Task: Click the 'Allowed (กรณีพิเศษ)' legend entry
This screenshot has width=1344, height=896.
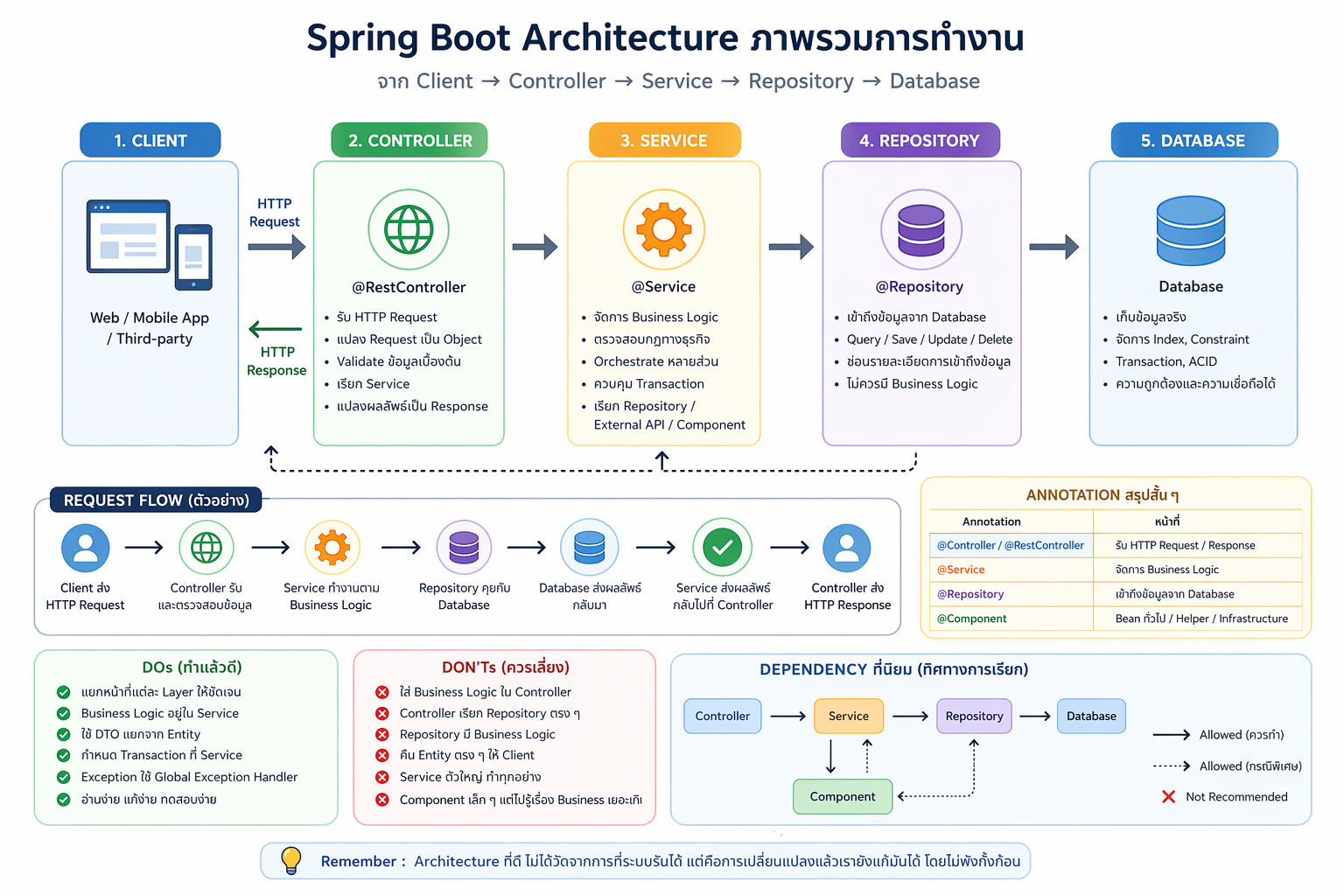Action: [x=1228, y=766]
